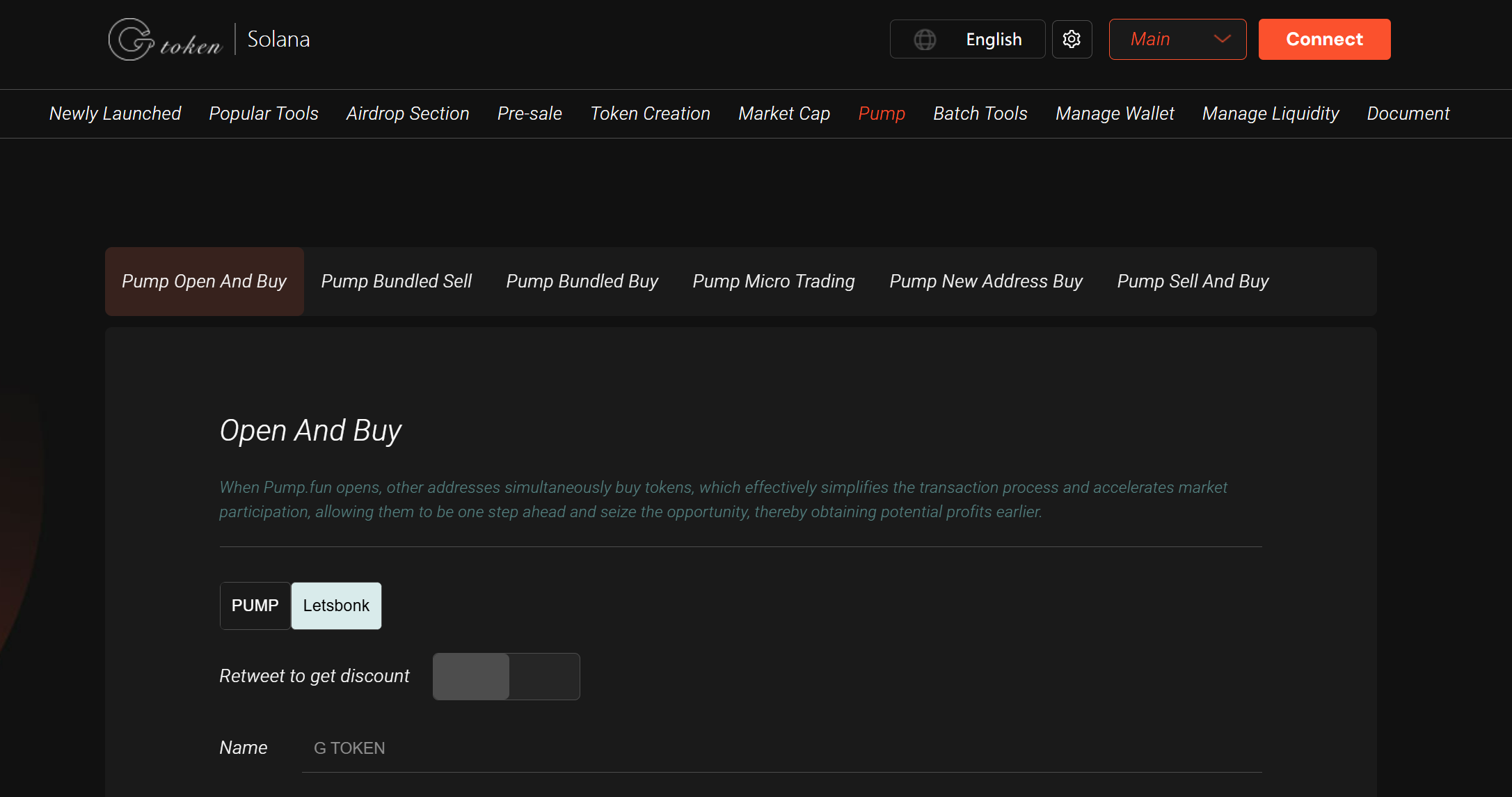Viewport: 1512px width, 797px height.
Task: Enable the Retweet to get discount toggle
Action: click(x=506, y=676)
